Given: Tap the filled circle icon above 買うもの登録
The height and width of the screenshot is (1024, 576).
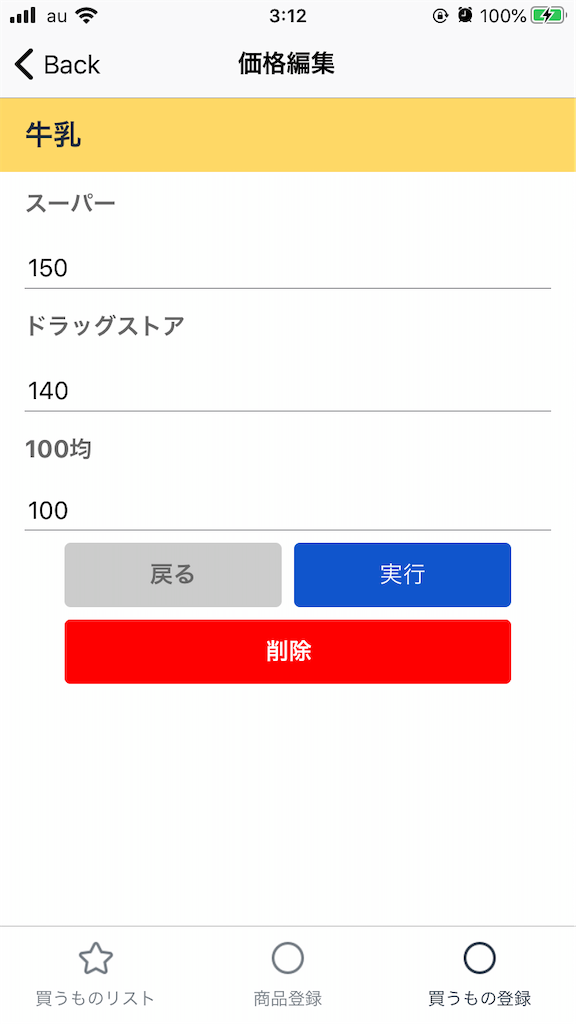Looking at the screenshot, I should pyautogui.click(x=481, y=957).
